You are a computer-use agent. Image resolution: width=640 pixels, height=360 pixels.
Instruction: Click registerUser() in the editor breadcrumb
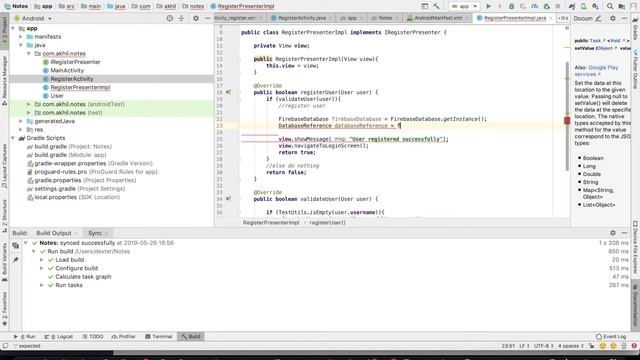[327, 222]
